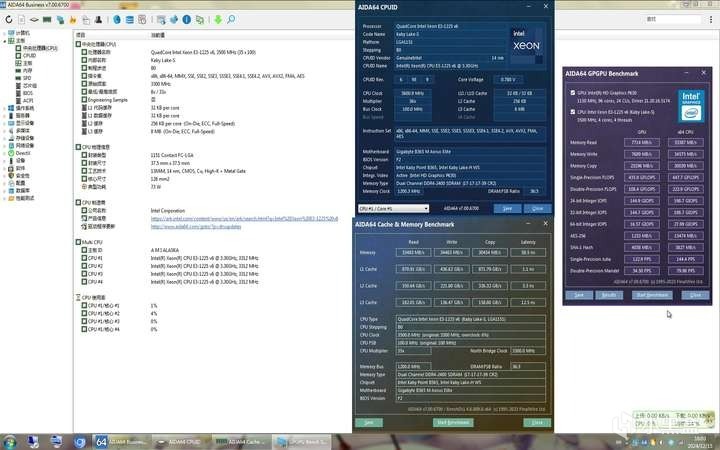This screenshot has width=720, height=450.
Task: Click the three-dot menu icon at top right
Action: [711, 19]
